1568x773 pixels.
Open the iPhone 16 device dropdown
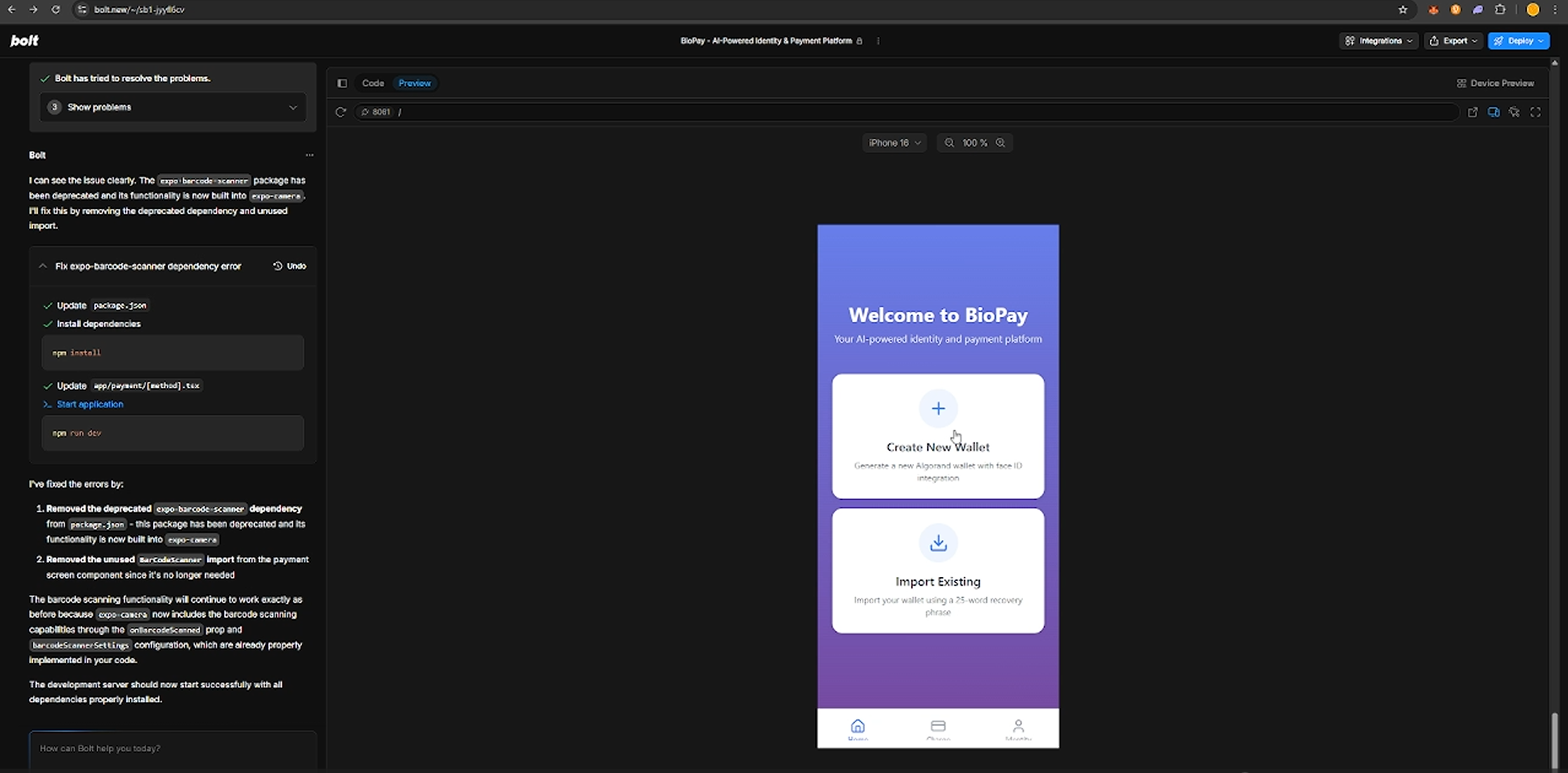pos(894,143)
